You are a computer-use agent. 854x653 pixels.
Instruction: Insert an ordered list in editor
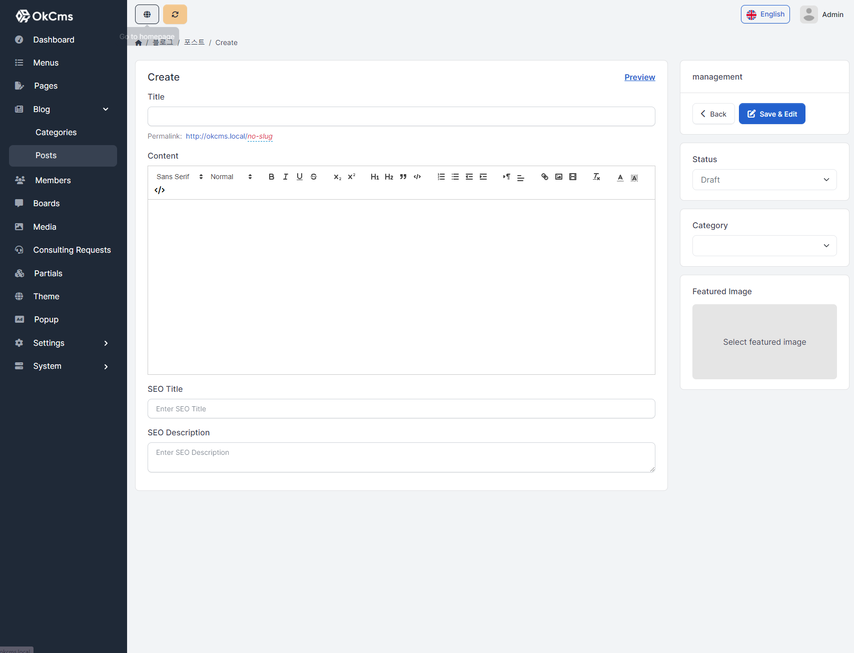(441, 177)
